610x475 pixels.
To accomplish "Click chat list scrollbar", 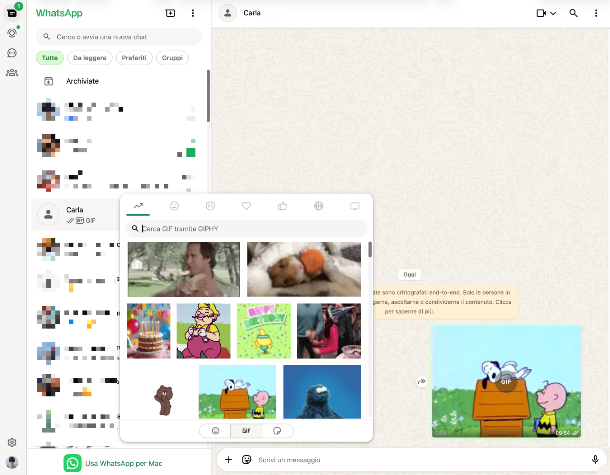I will [208, 96].
